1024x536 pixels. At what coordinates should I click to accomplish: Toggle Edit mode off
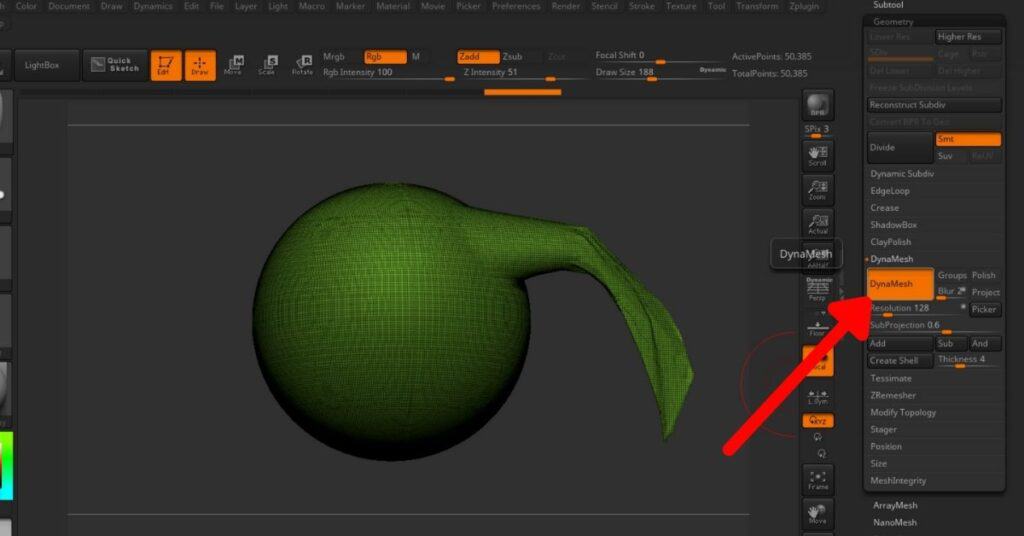(165, 66)
